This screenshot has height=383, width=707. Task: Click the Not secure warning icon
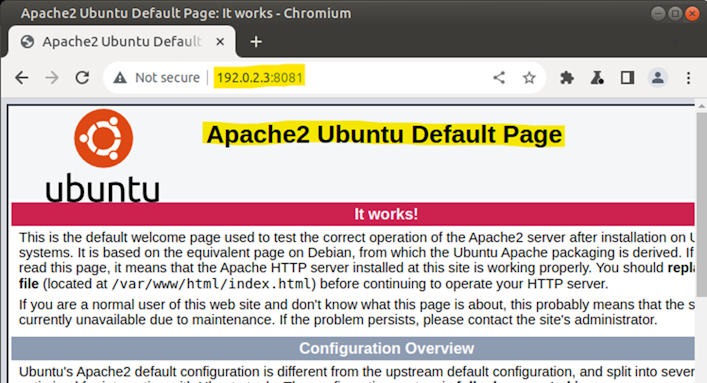(x=120, y=78)
